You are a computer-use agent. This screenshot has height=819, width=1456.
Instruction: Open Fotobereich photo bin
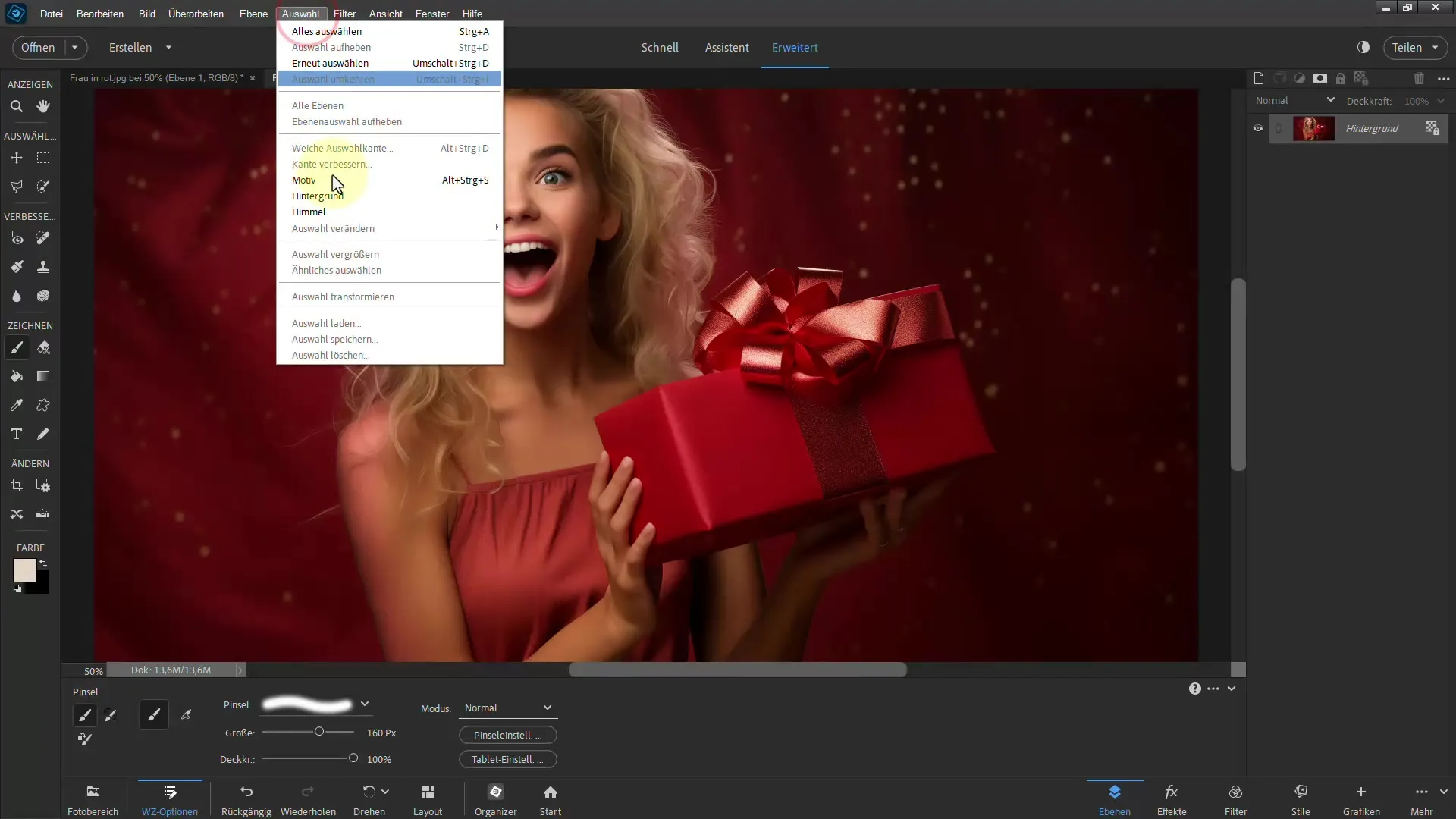[x=93, y=800]
